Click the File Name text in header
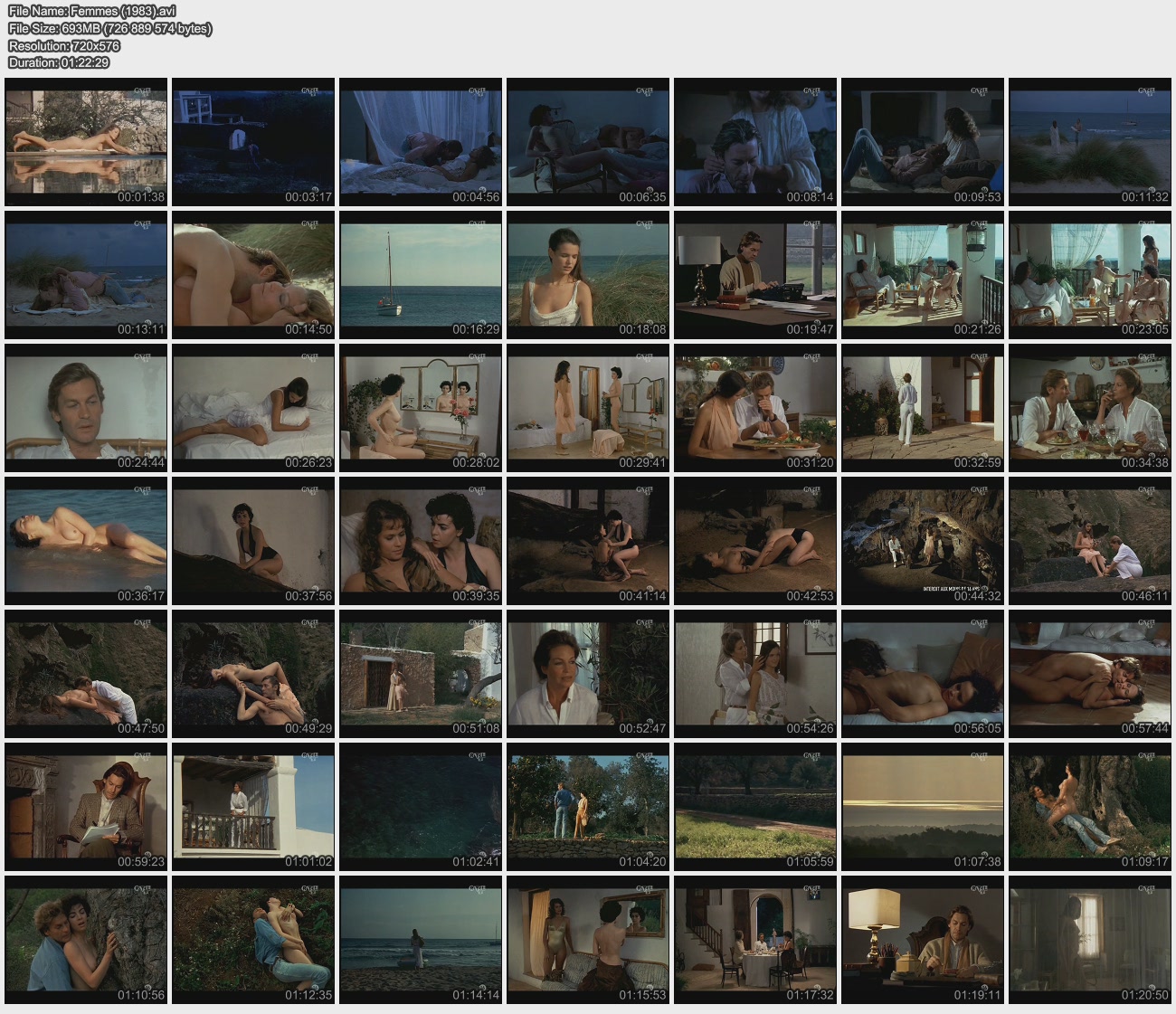The image size is (1176, 1014). coord(91,11)
